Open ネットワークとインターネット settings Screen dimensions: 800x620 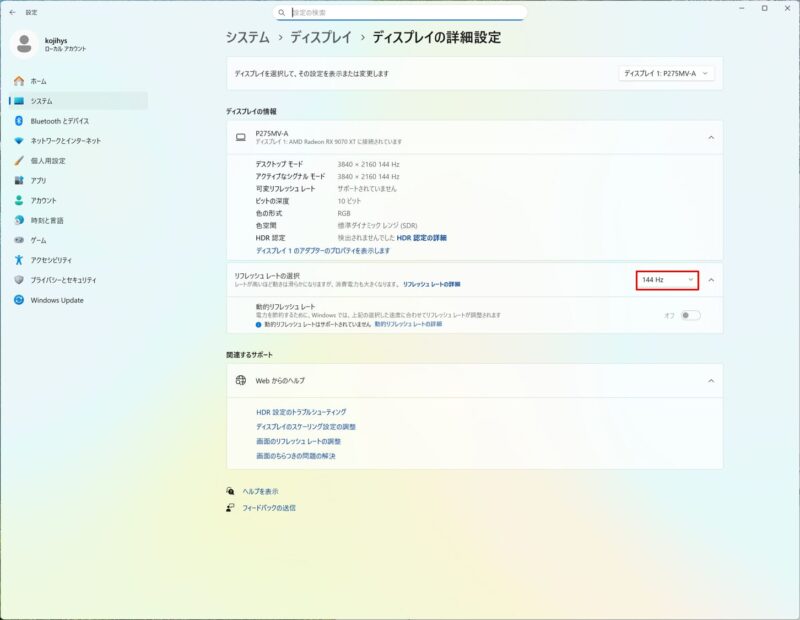[x=79, y=141]
